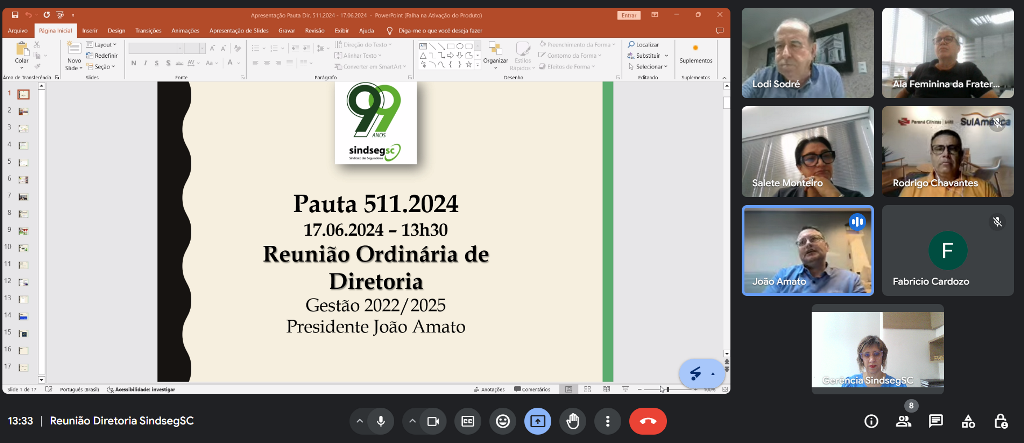Leave the call with red hang-up button
The image size is (1024, 443).
pos(647,421)
